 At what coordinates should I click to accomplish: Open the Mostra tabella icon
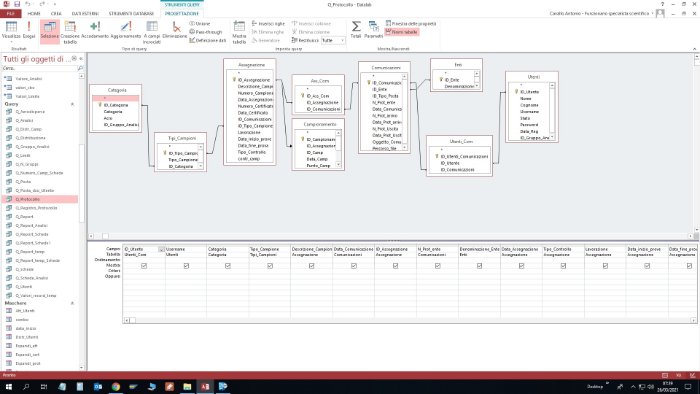[239, 32]
